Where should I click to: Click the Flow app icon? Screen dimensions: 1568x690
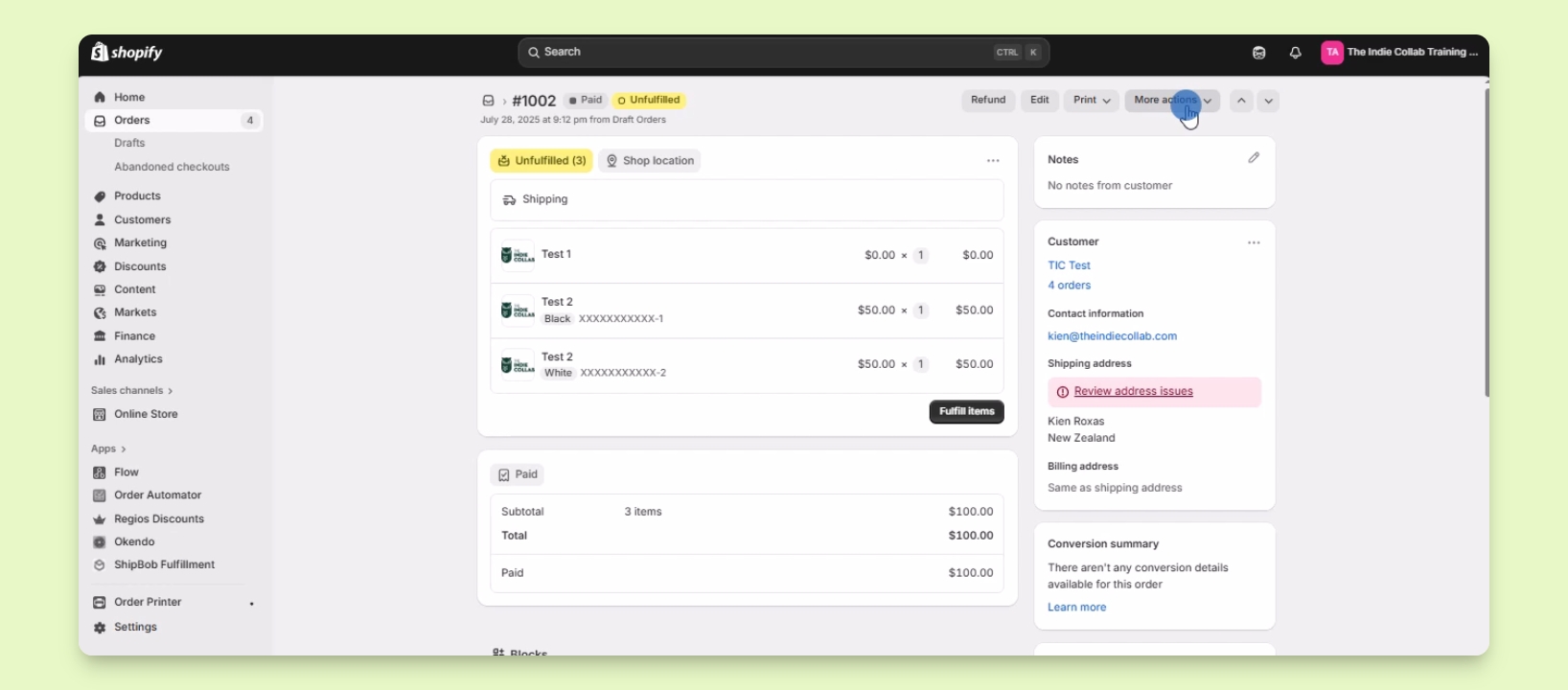[100, 472]
